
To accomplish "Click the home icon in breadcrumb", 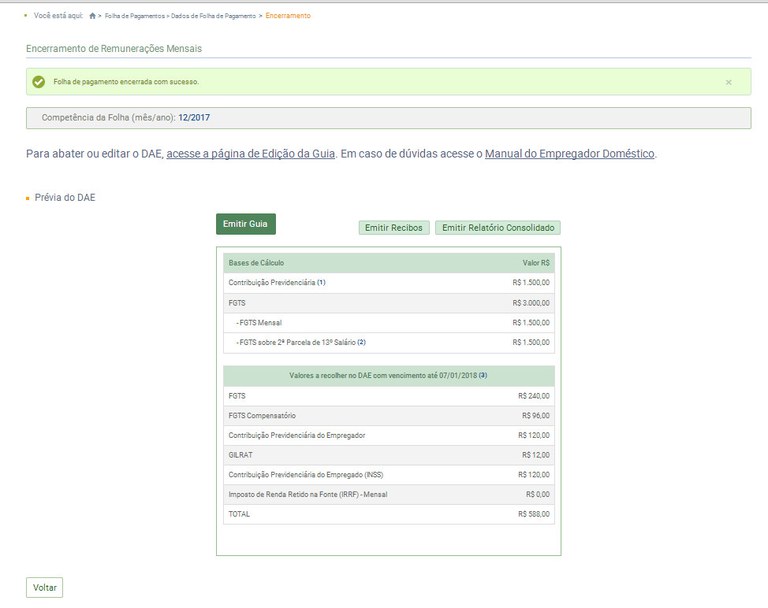I will click(93, 16).
